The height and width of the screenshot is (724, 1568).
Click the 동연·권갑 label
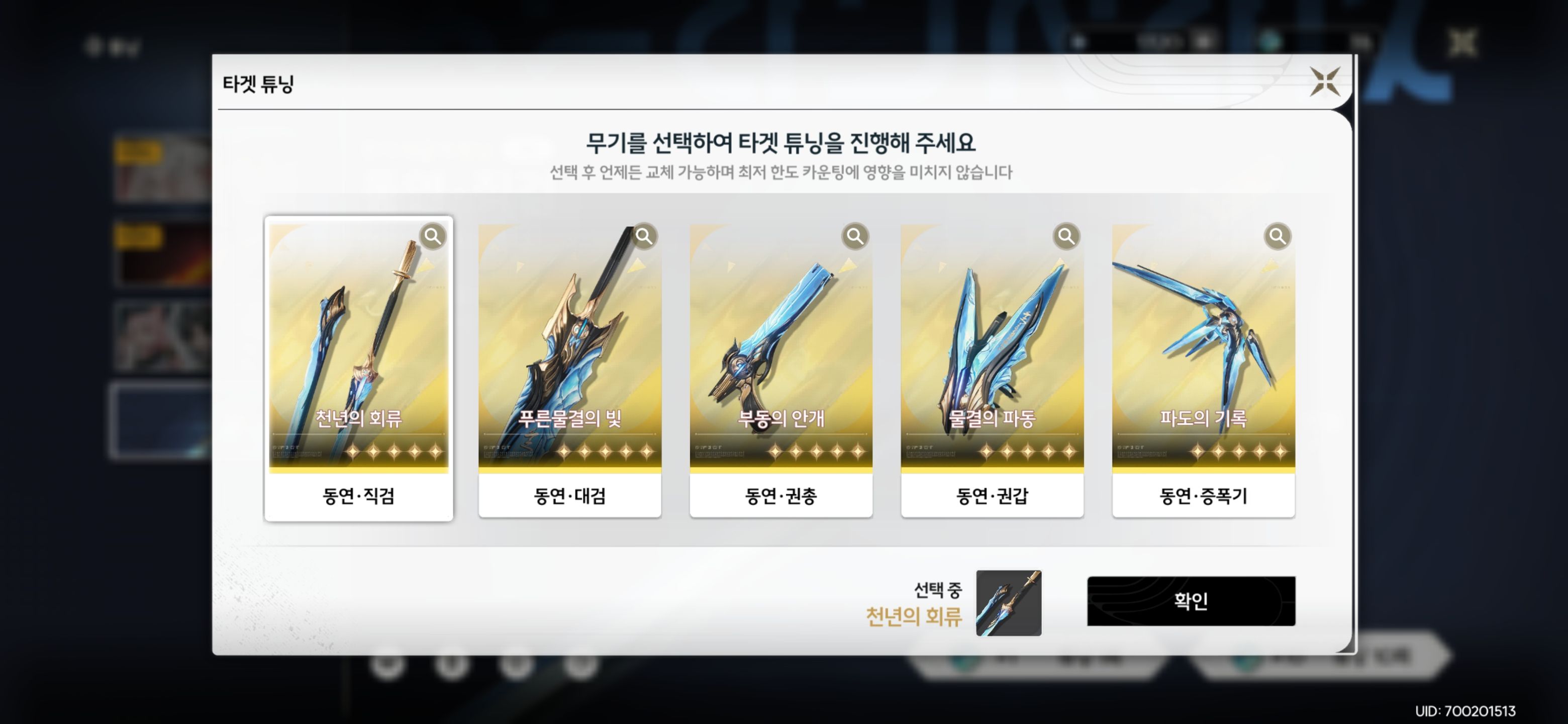(992, 496)
